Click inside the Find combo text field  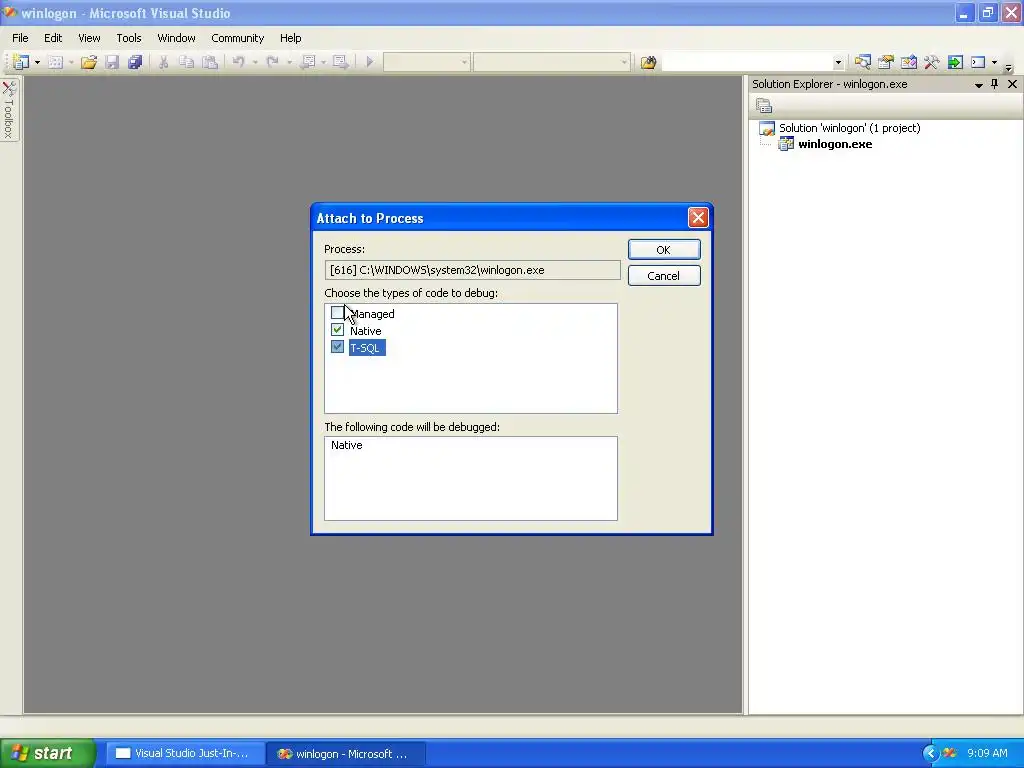click(747, 63)
